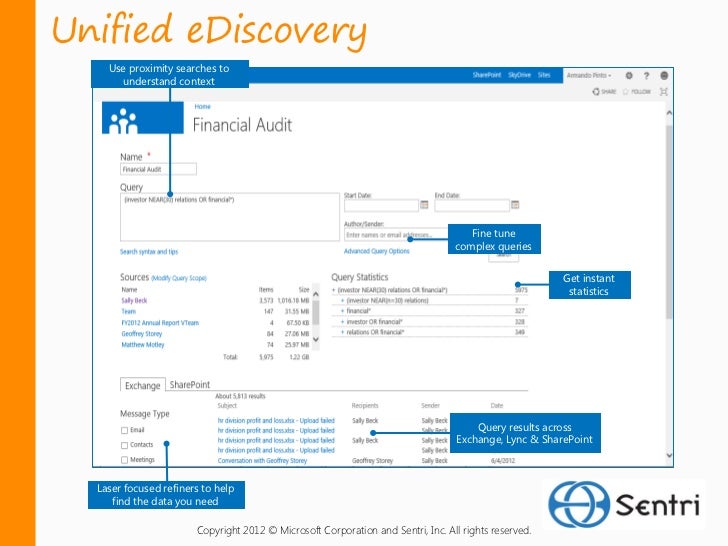Screen dimensions: 728x546
Task: Open the help question mark icon
Action: (646, 75)
